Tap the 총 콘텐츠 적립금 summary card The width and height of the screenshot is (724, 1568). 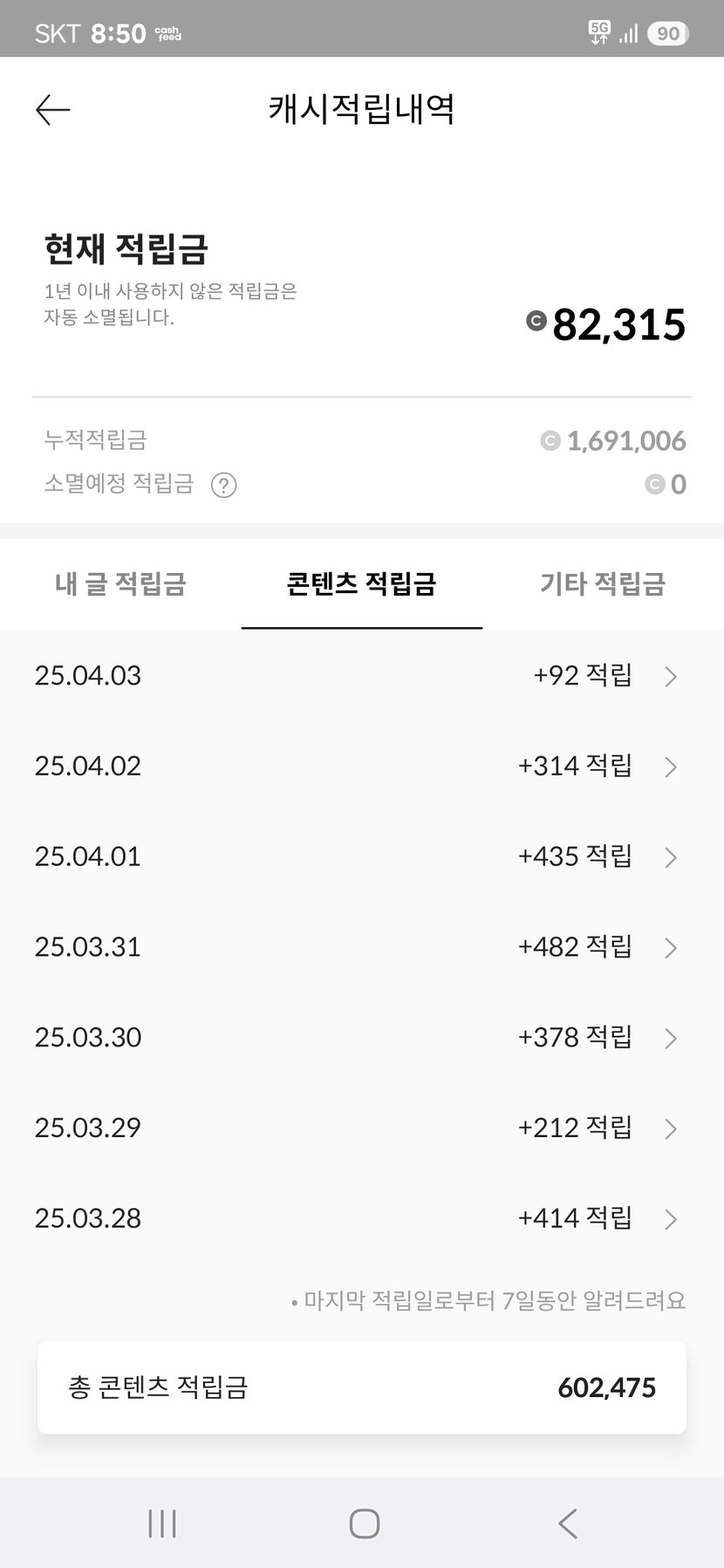[361, 1387]
